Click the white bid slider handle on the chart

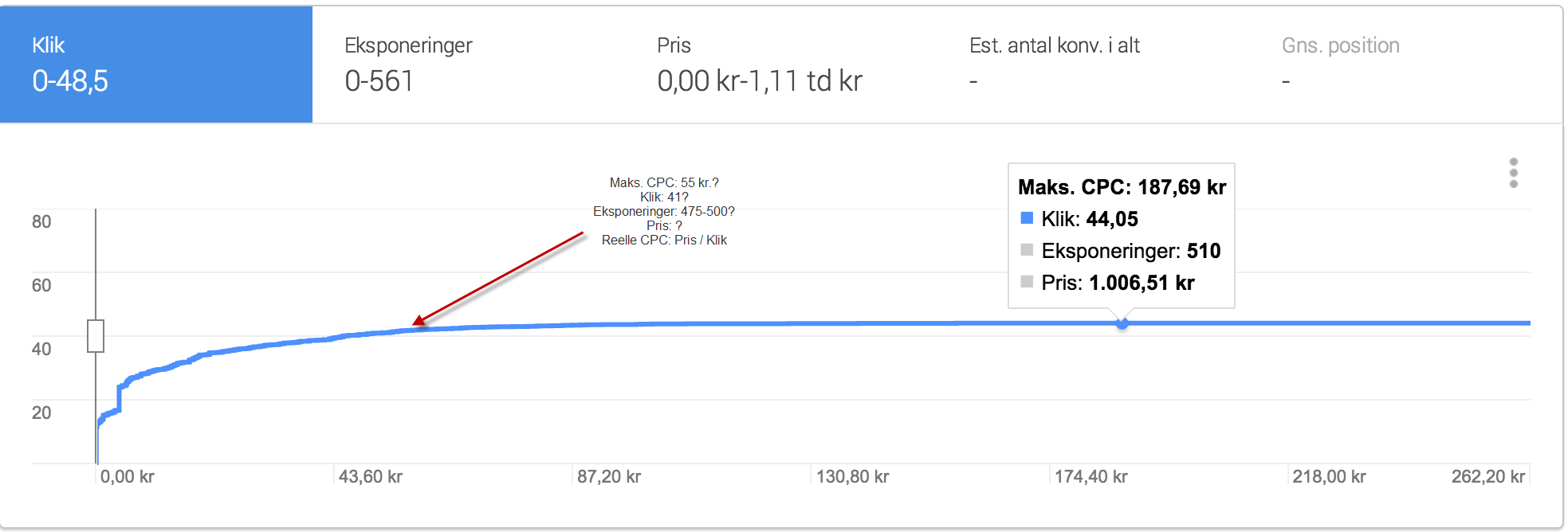[96, 336]
